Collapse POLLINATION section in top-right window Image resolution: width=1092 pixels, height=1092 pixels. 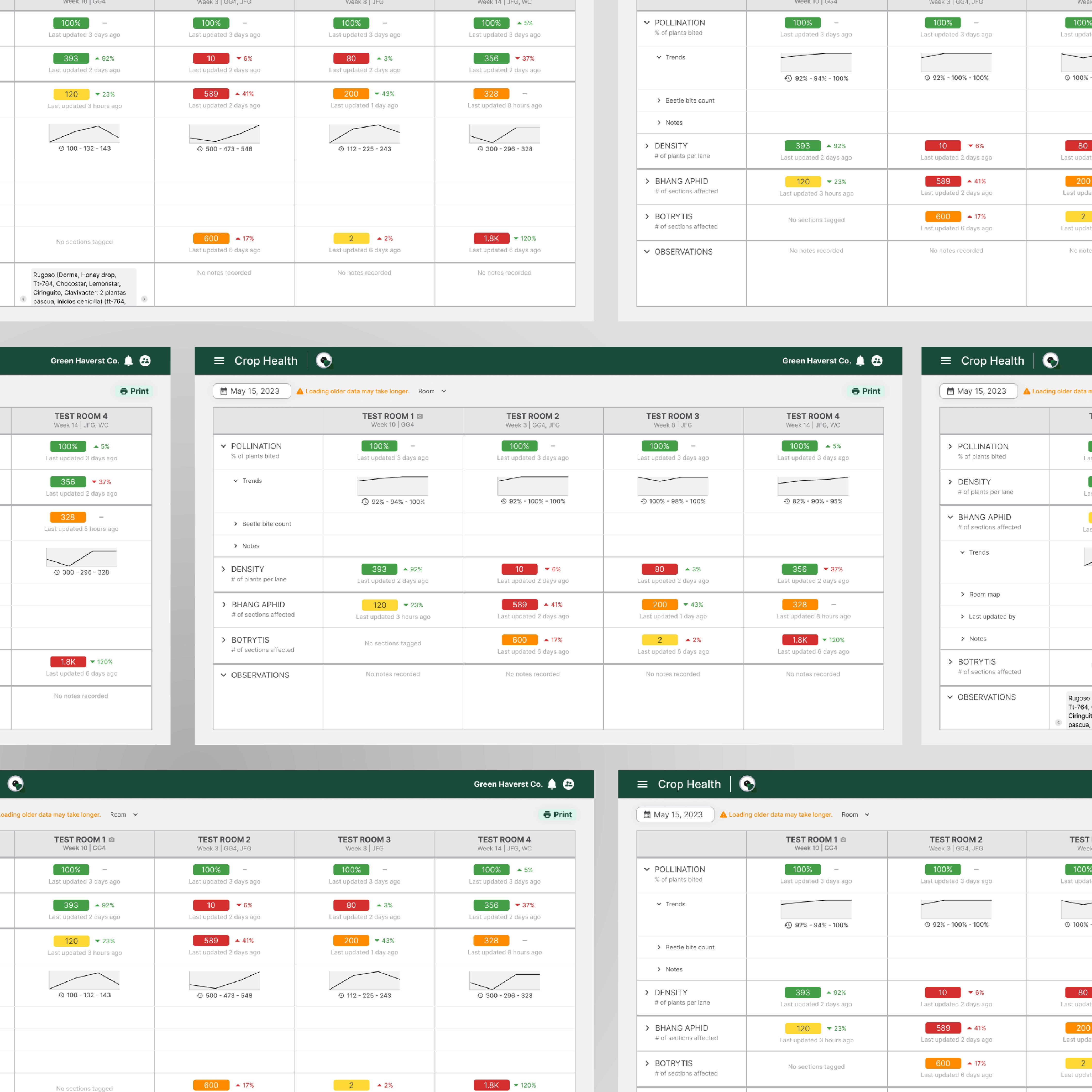pos(647,23)
